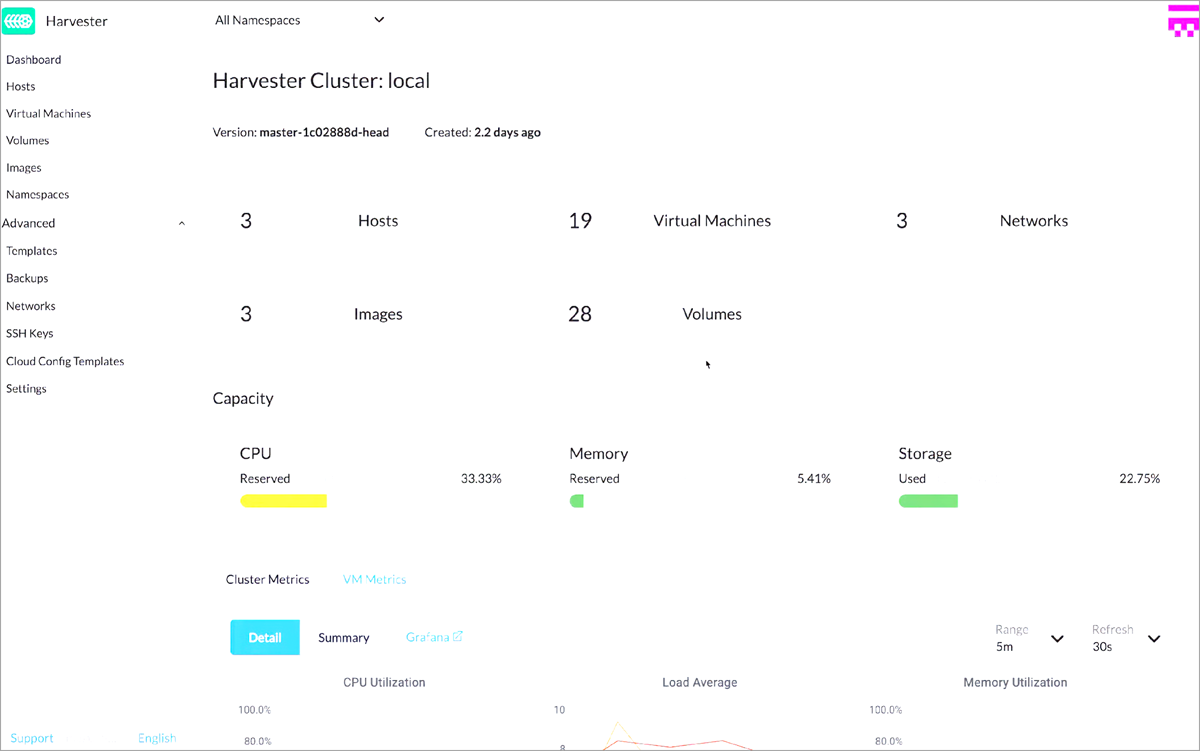Open Settings in the sidebar
Screen dimensions: 1200x751
(26, 389)
